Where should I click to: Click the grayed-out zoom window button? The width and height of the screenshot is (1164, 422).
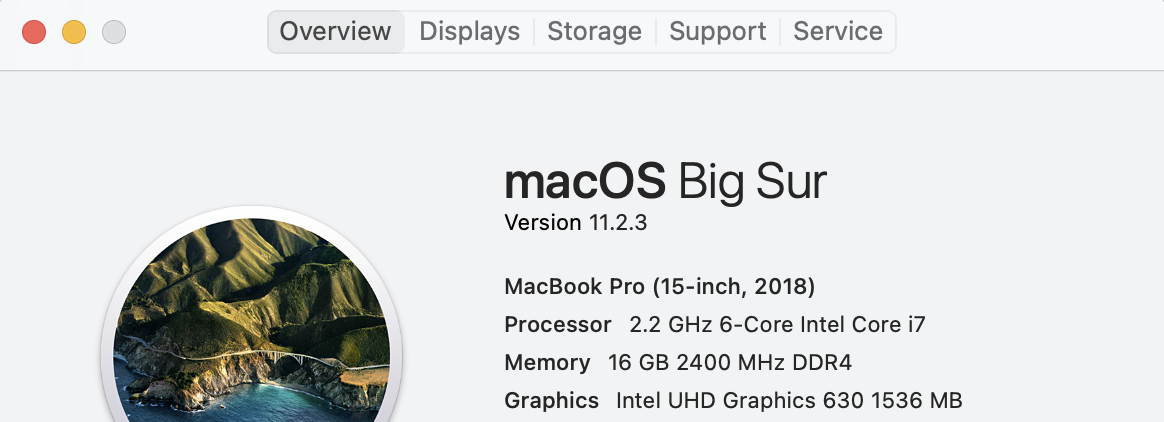[x=114, y=32]
